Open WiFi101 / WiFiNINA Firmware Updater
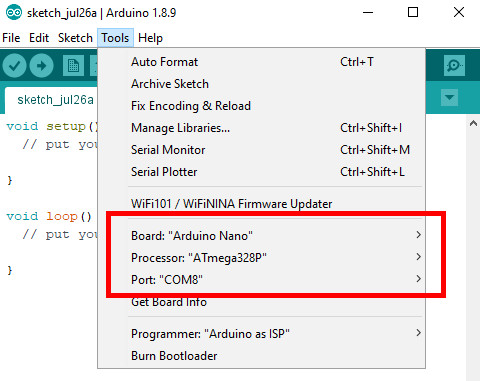480x381 pixels. [x=261, y=204]
